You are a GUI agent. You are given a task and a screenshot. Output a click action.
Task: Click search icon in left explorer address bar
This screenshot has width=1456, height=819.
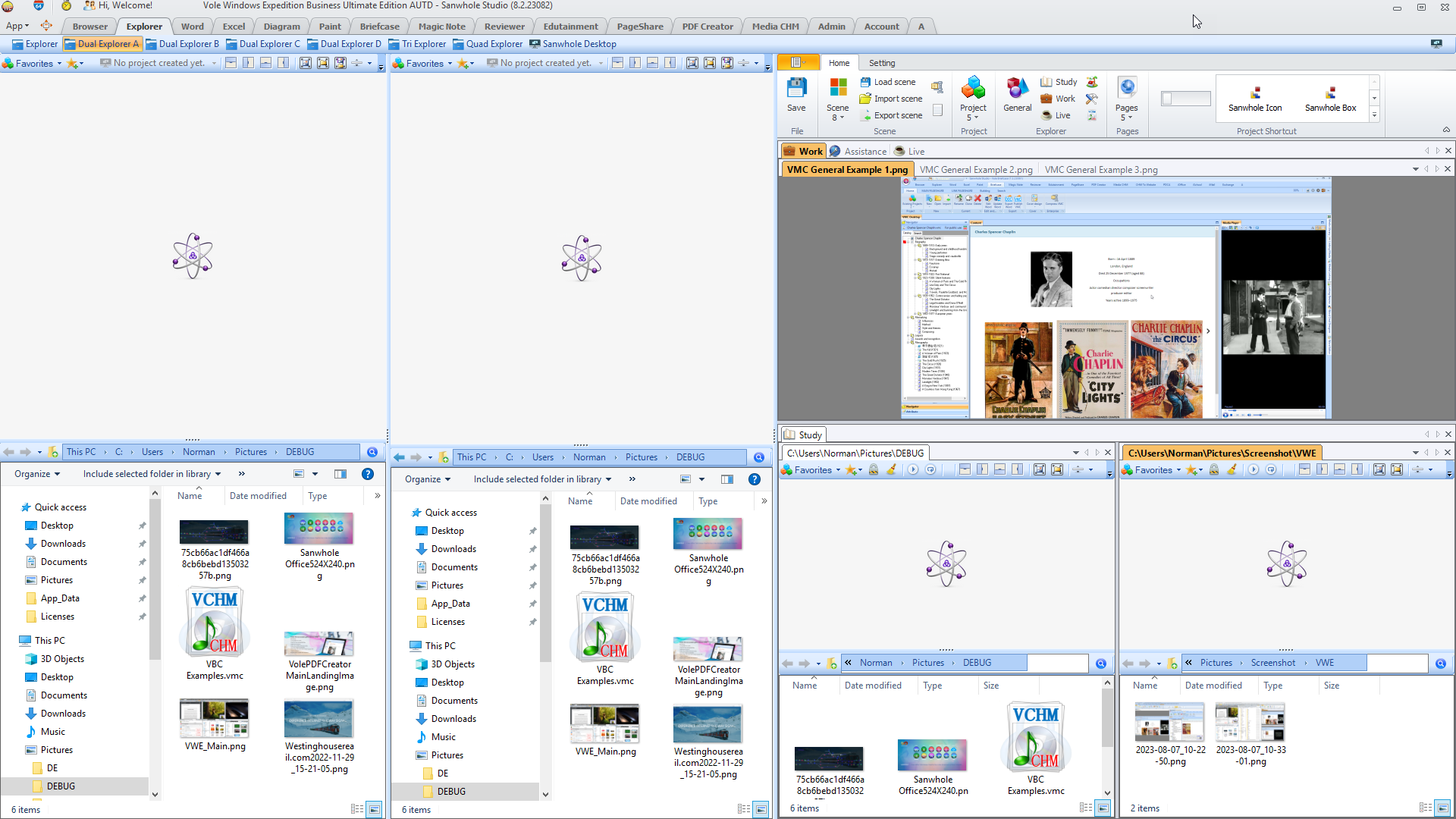pos(372,452)
